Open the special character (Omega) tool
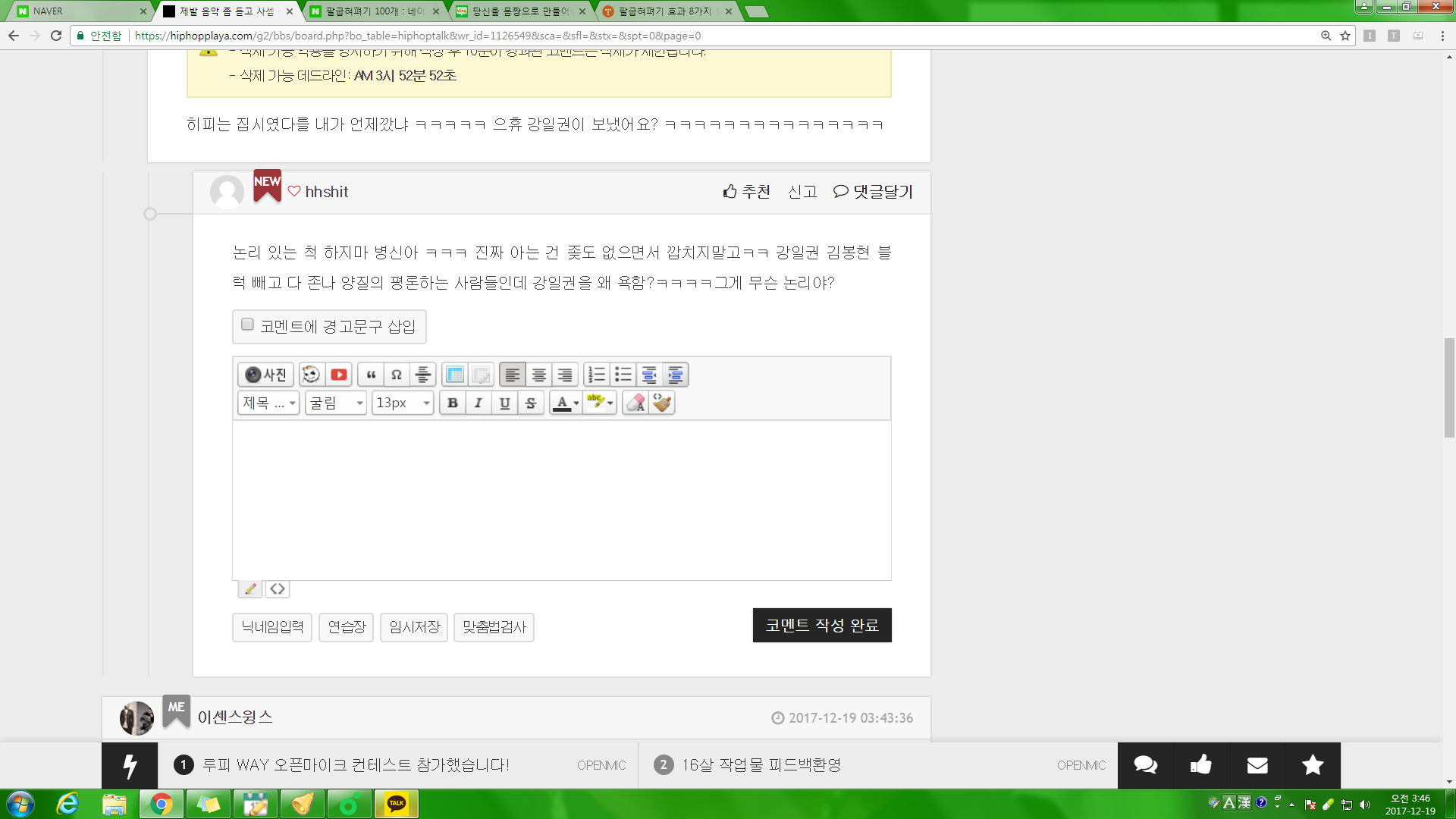 point(397,375)
